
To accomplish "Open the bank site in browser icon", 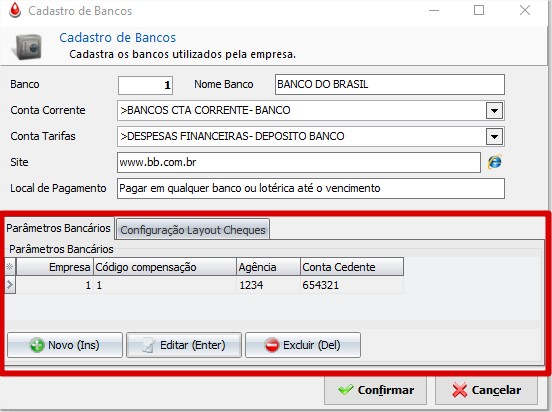I will [495, 162].
